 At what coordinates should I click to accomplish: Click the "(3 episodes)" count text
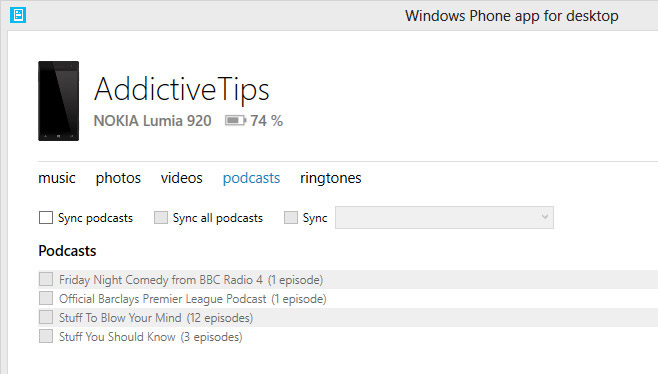[212, 337]
